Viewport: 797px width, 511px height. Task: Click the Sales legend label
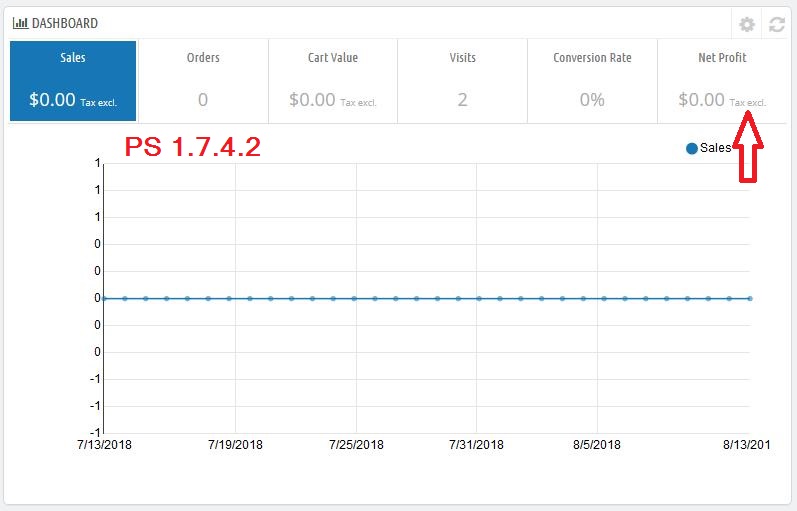715,148
